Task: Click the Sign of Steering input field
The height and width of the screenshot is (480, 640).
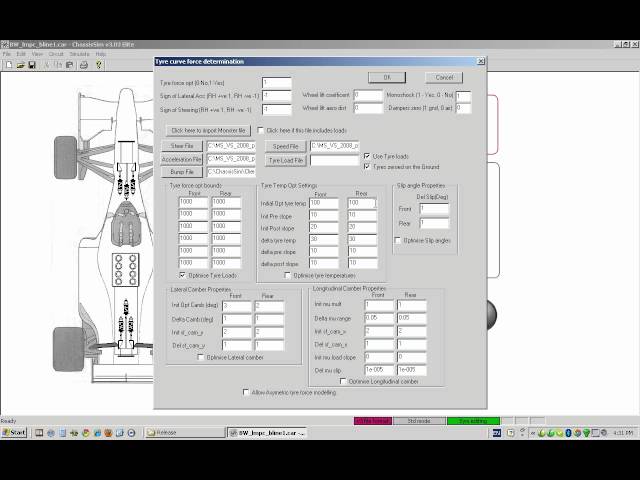Action: pos(277,109)
